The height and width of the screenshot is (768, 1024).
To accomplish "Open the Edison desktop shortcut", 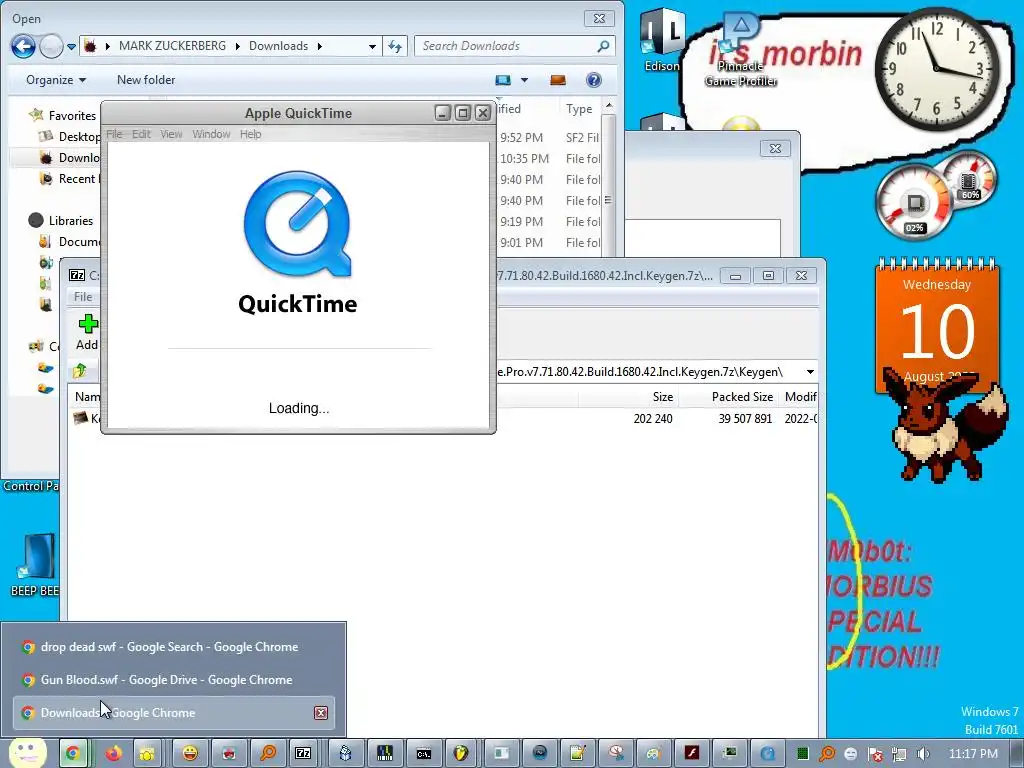I will pyautogui.click(x=662, y=39).
